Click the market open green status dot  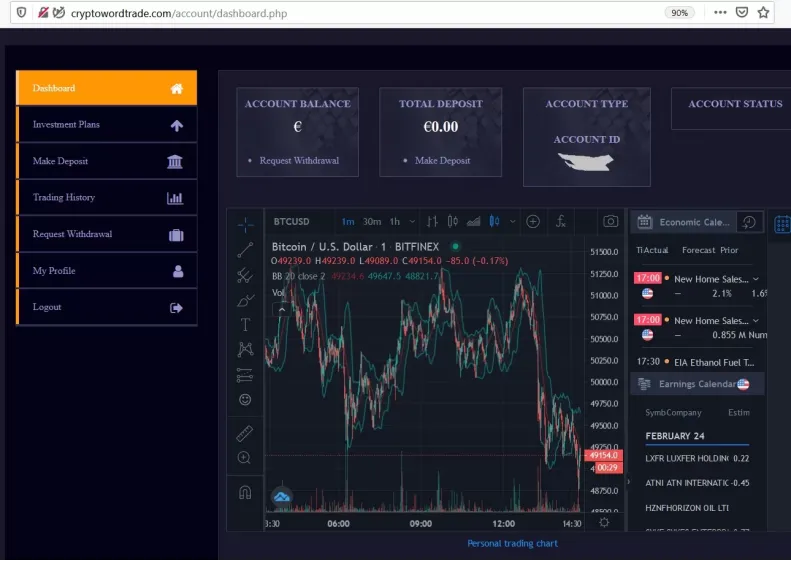[456, 247]
